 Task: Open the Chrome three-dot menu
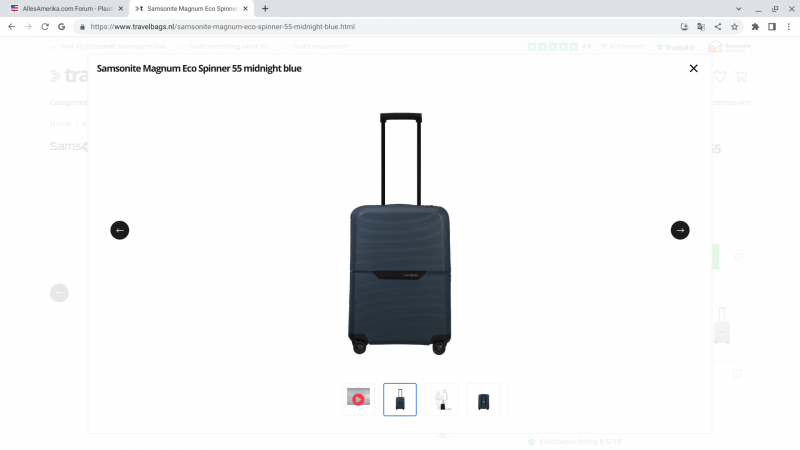(x=788, y=26)
